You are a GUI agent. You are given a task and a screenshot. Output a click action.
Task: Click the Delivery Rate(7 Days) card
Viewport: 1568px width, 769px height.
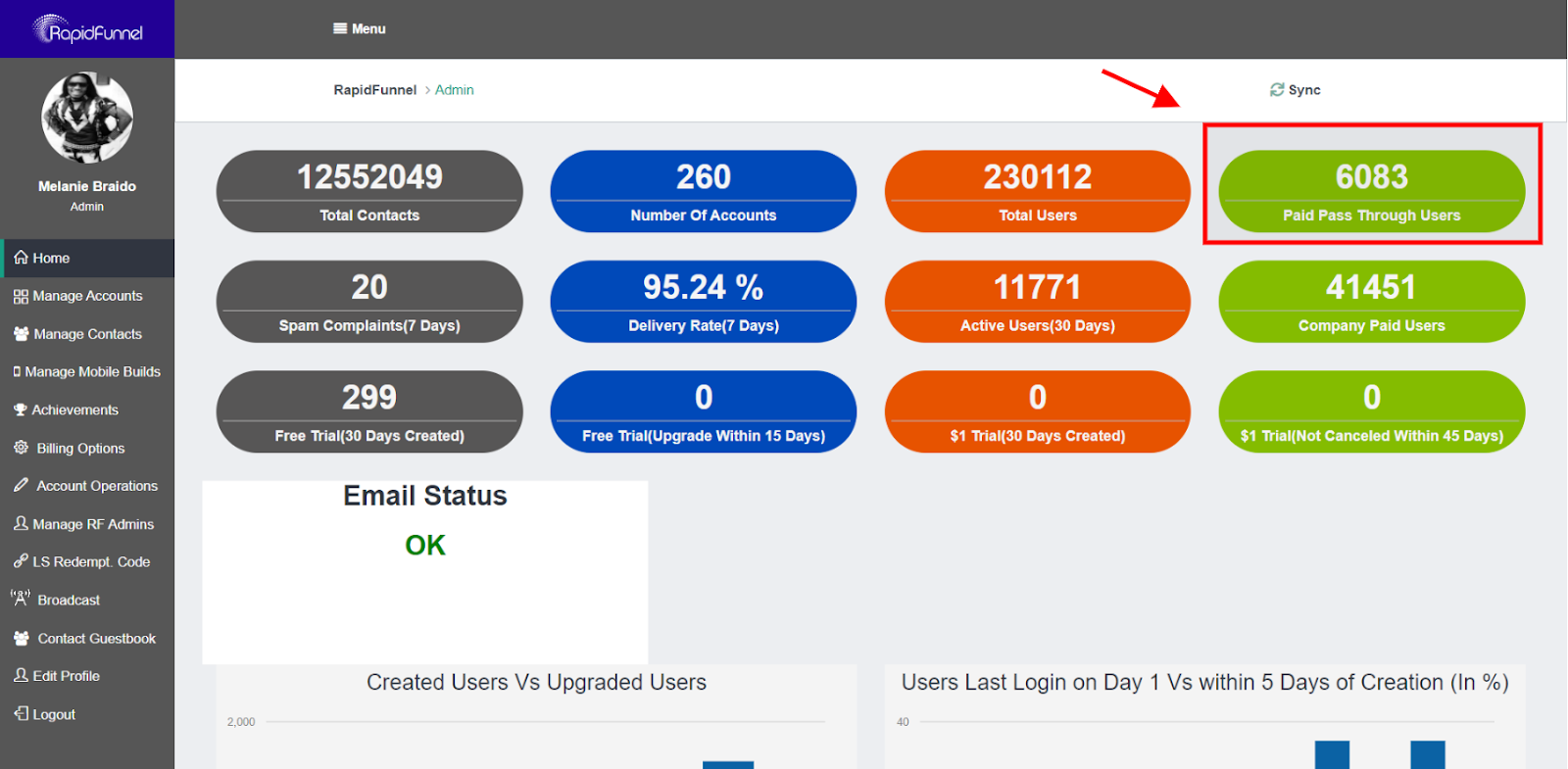coord(704,302)
